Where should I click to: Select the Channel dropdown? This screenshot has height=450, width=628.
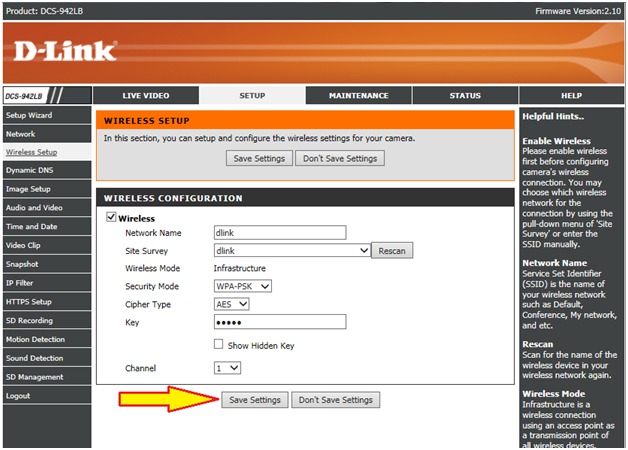click(228, 368)
